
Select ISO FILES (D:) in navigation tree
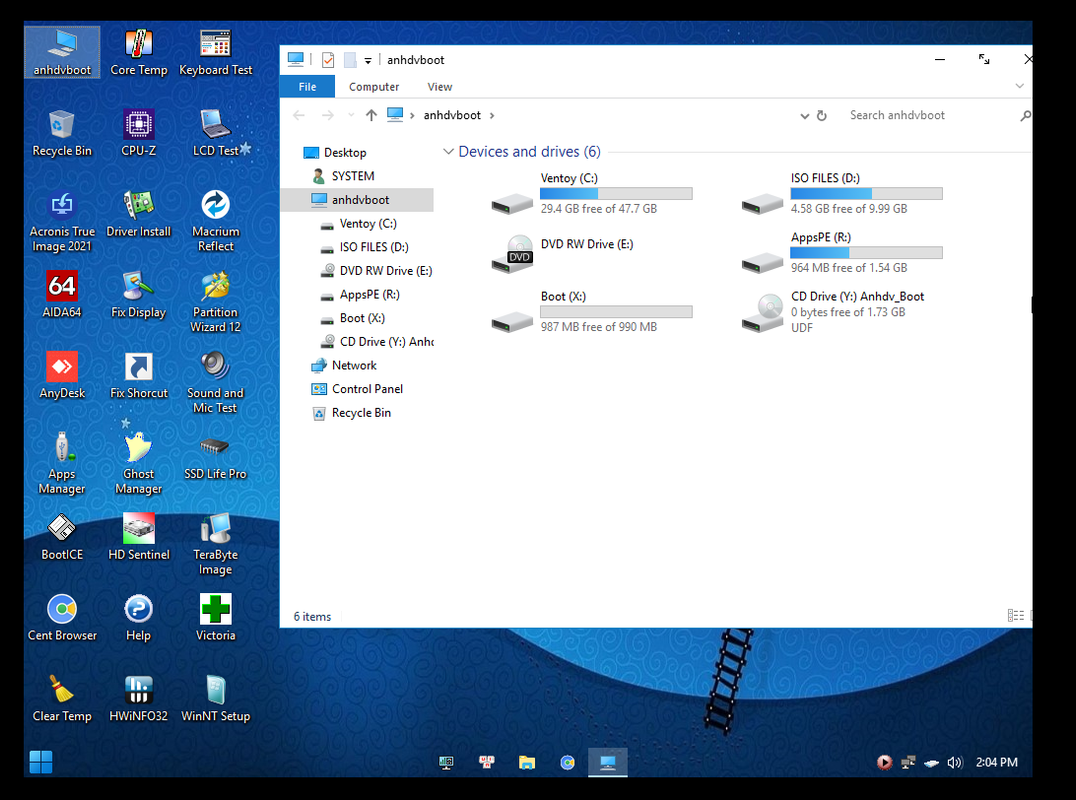coord(374,247)
